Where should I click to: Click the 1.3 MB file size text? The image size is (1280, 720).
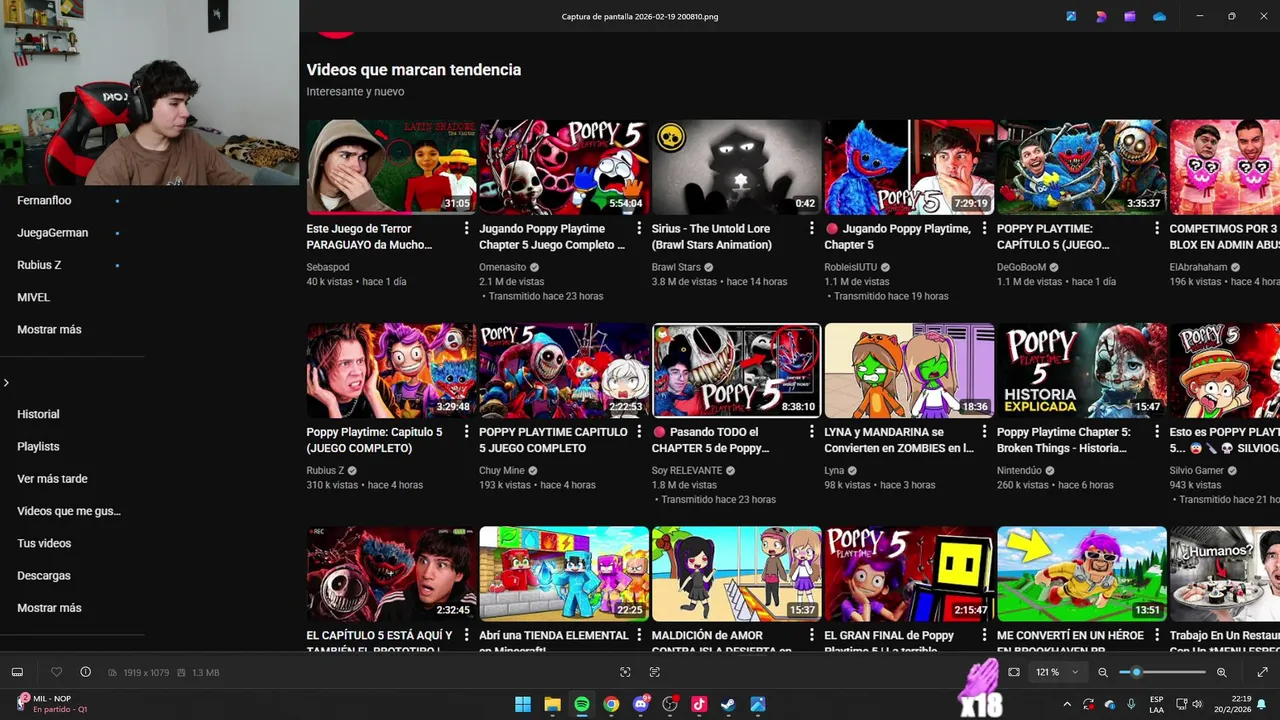(x=205, y=673)
